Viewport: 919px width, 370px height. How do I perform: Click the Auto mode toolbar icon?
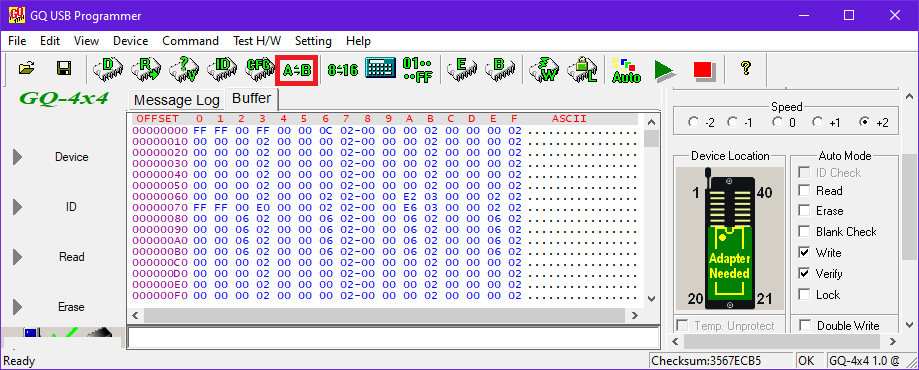pyautogui.click(x=626, y=70)
